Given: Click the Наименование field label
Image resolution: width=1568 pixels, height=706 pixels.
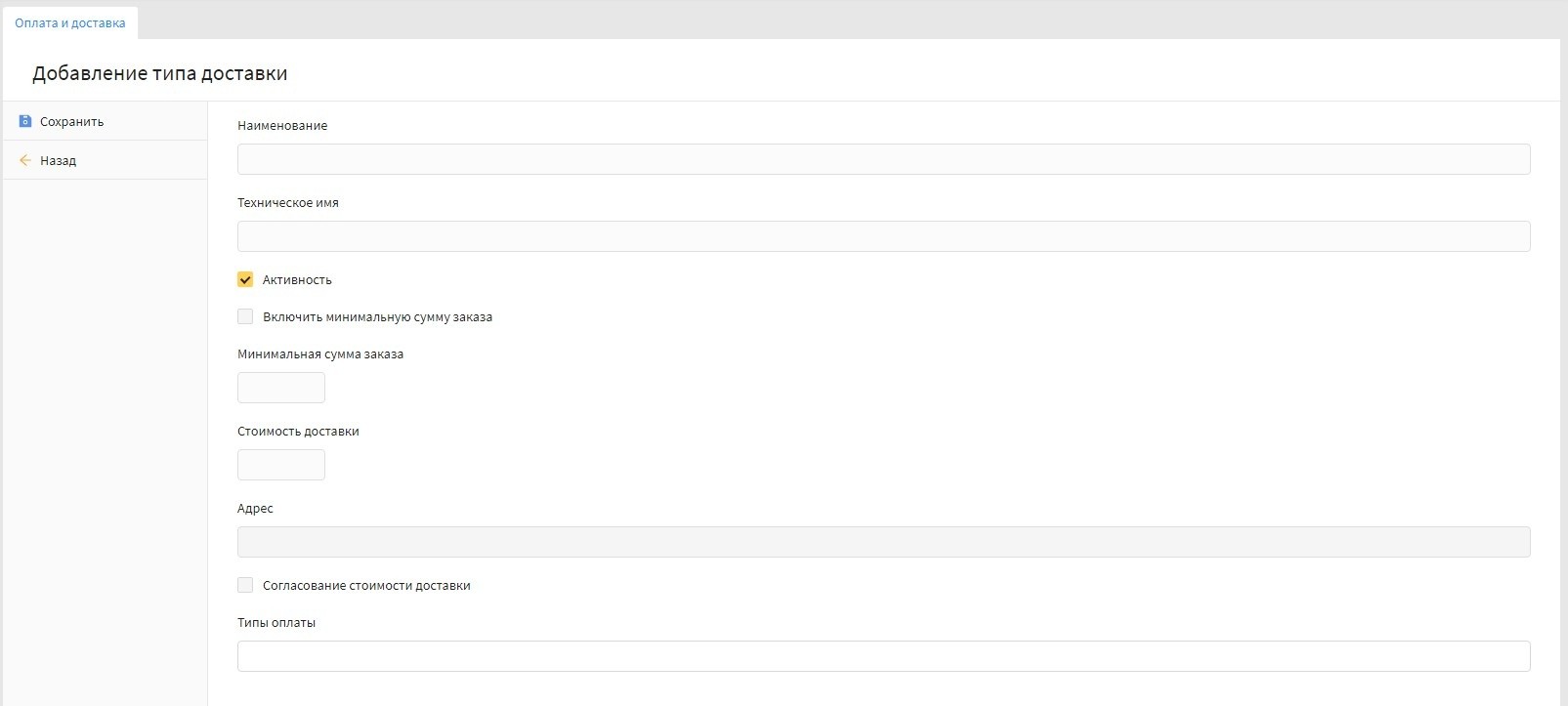Looking at the screenshot, I should tap(282, 126).
